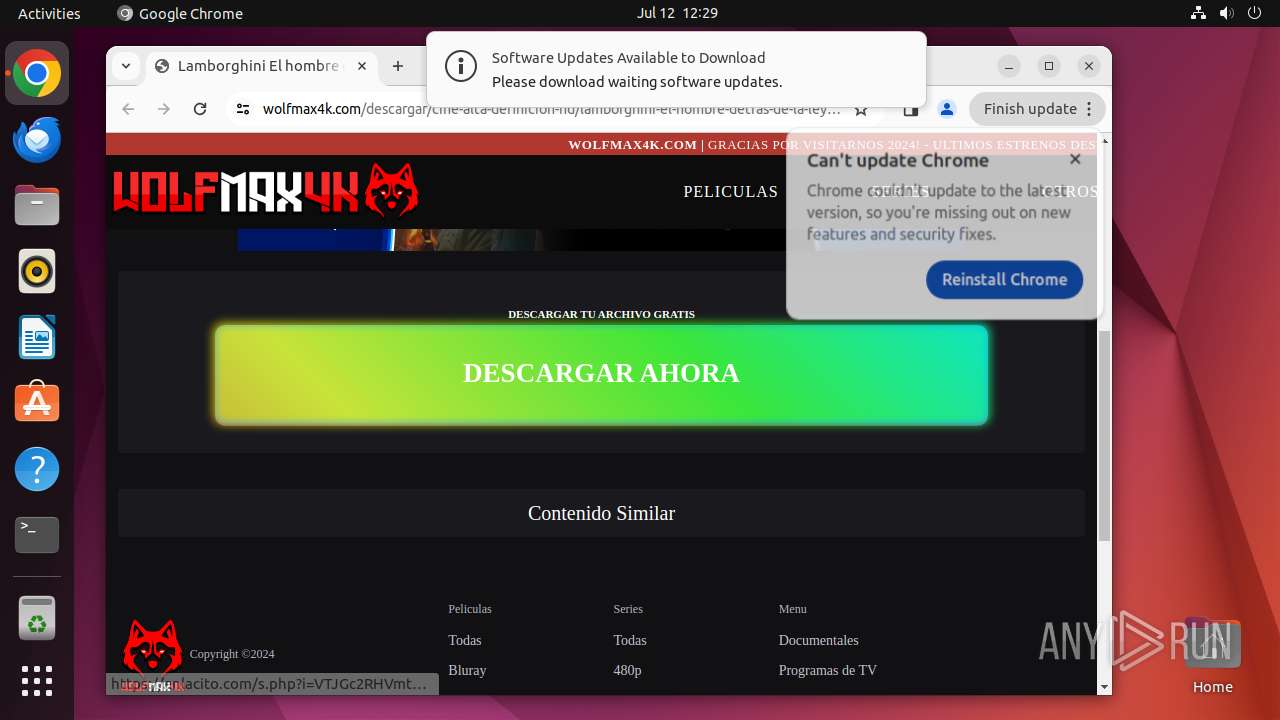The height and width of the screenshot is (720, 1280).
Task: Close the Lamborghini El hombre tab
Action: pos(362,66)
